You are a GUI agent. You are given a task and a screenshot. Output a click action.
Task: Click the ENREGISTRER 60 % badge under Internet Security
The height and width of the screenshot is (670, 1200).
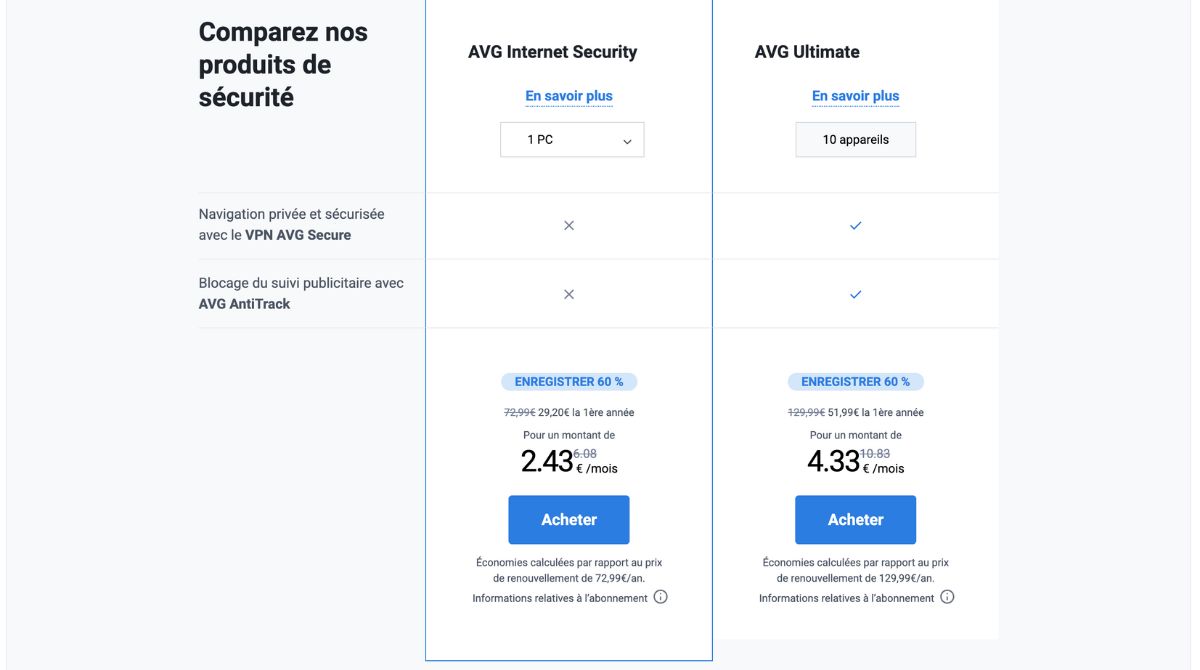[569, 381]
